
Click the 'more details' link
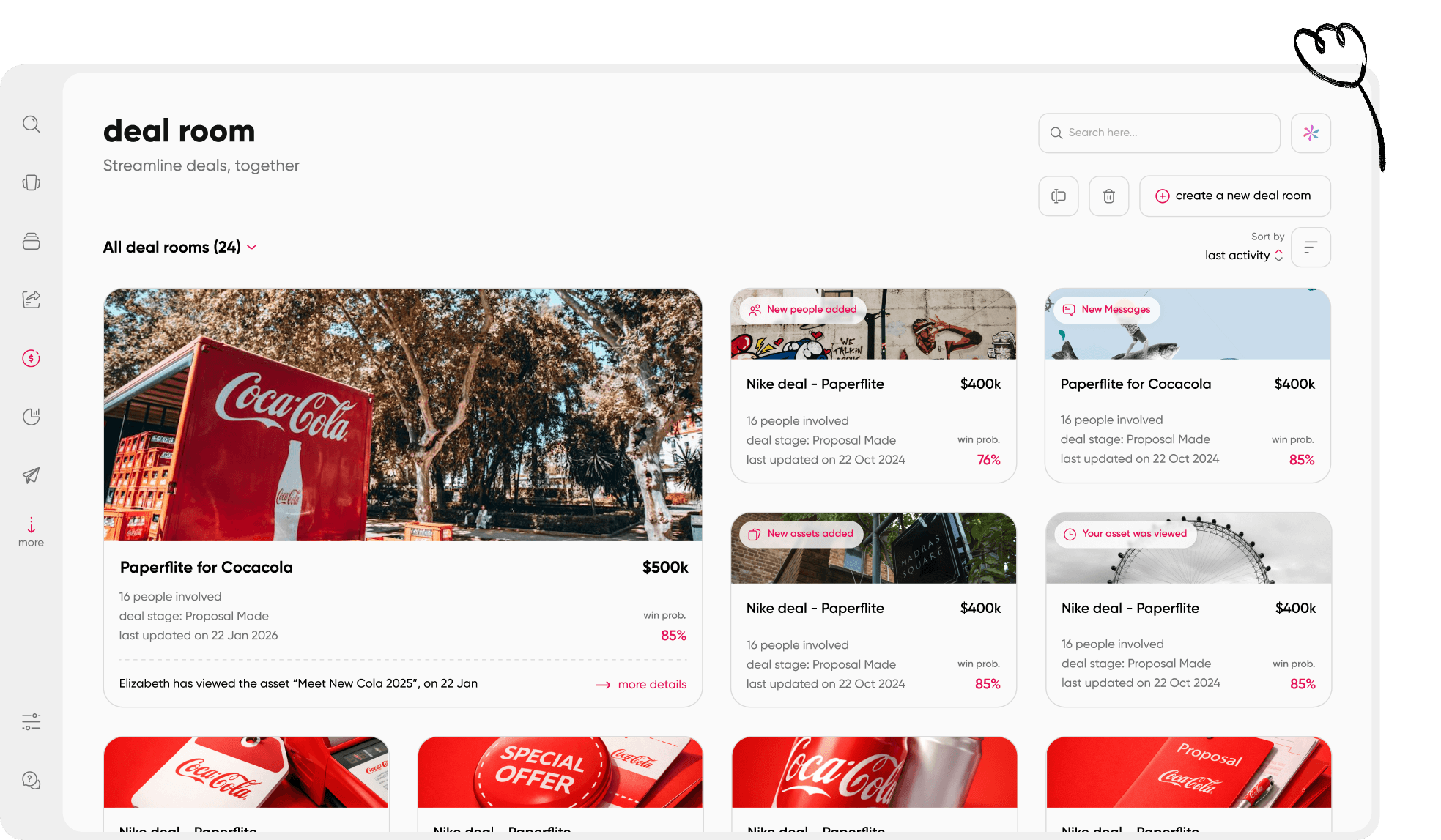point(642,685)
